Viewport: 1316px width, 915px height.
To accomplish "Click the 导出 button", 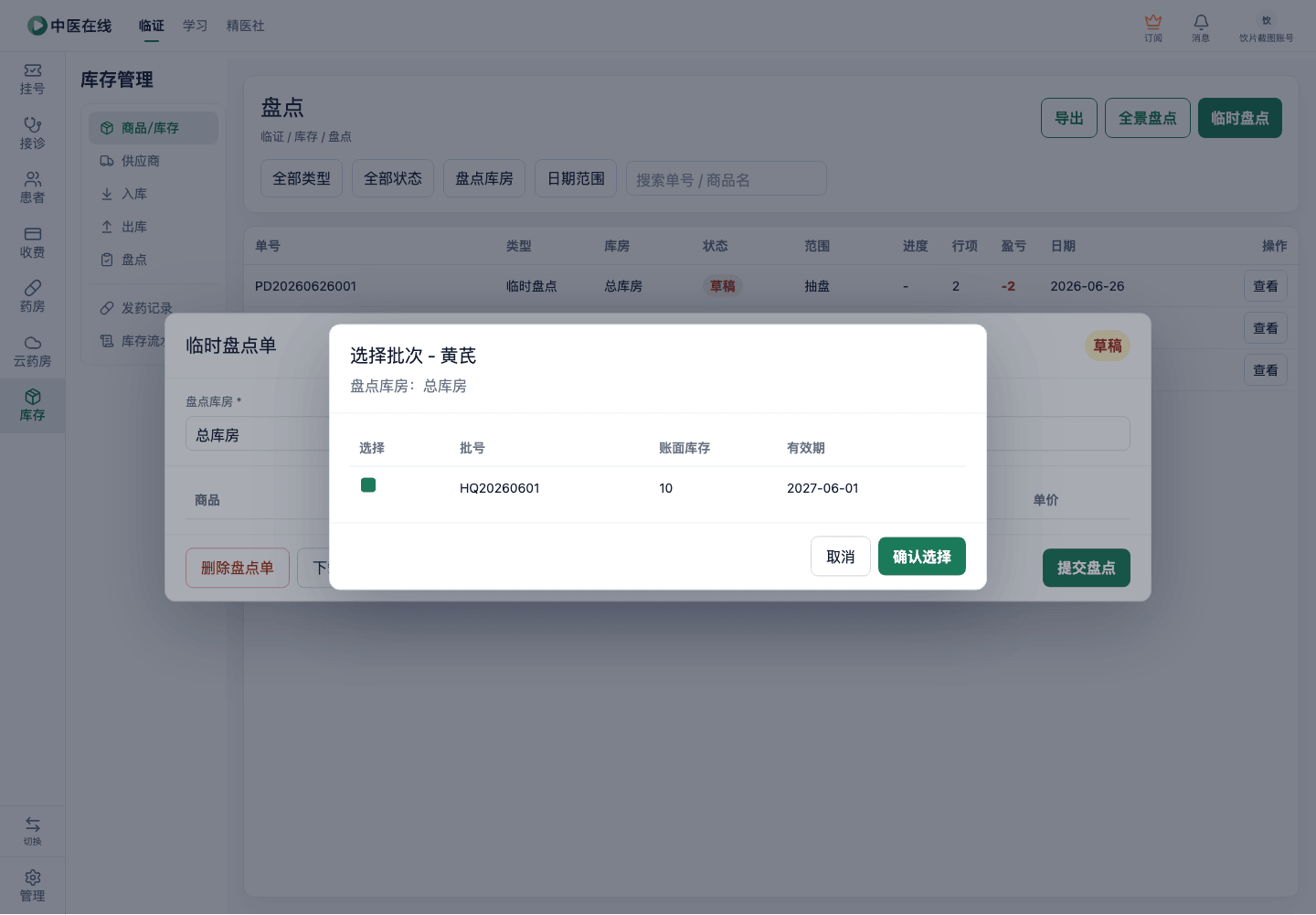I will point(1069,118).
